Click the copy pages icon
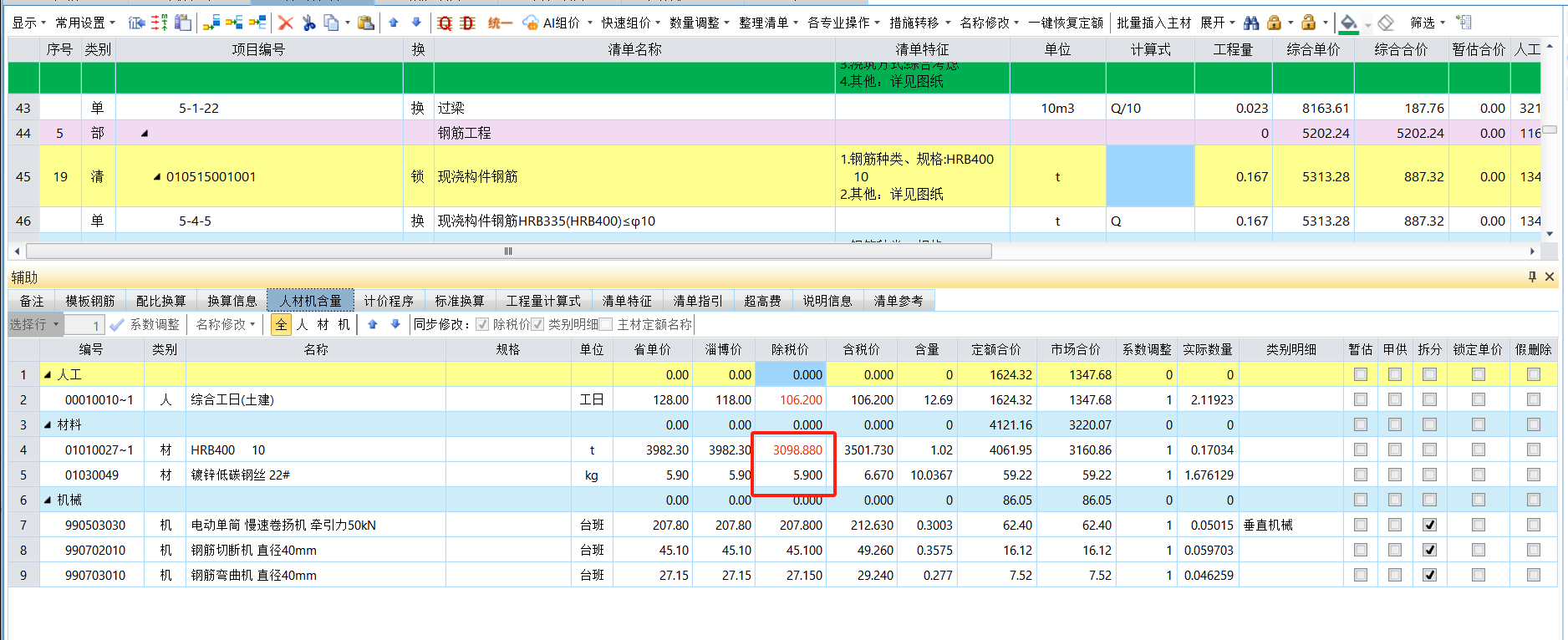The image size is (1568, 640). (332, 23)
